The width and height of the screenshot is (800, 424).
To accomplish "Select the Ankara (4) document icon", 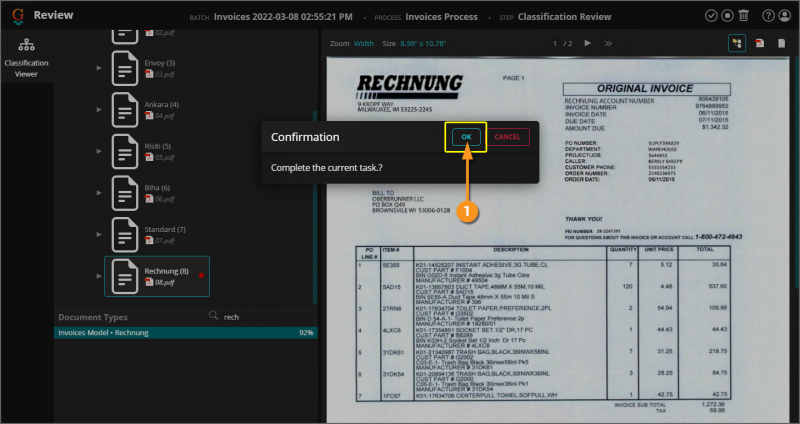I will [125, 110].
